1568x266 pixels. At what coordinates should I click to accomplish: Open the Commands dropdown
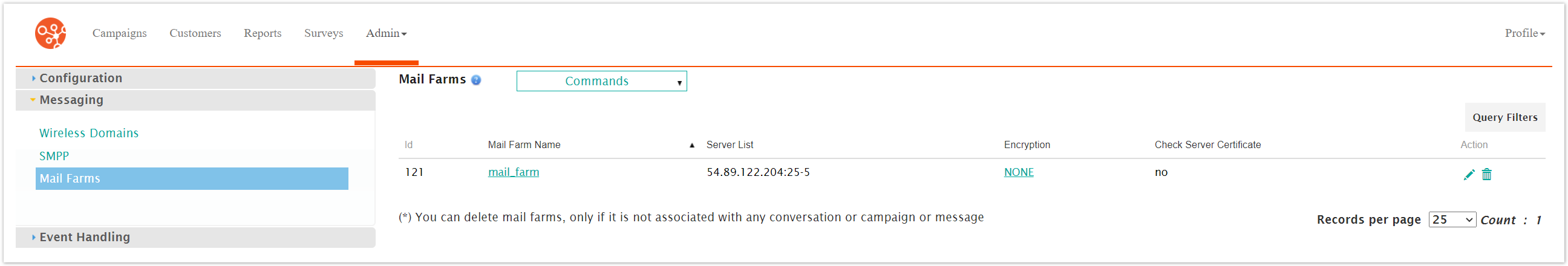(x=601, y=81)
